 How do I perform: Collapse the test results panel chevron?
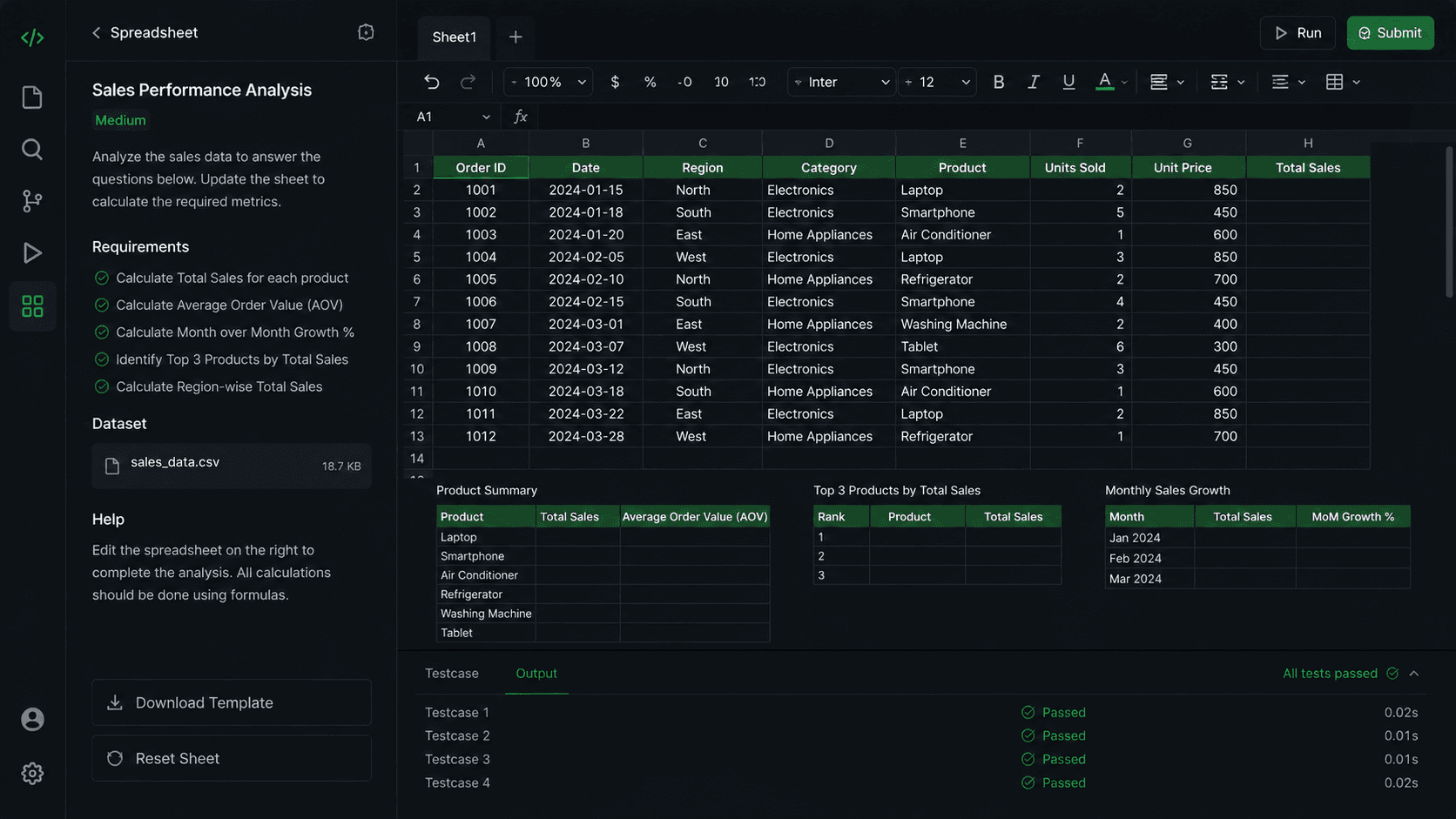[1414, 674]
